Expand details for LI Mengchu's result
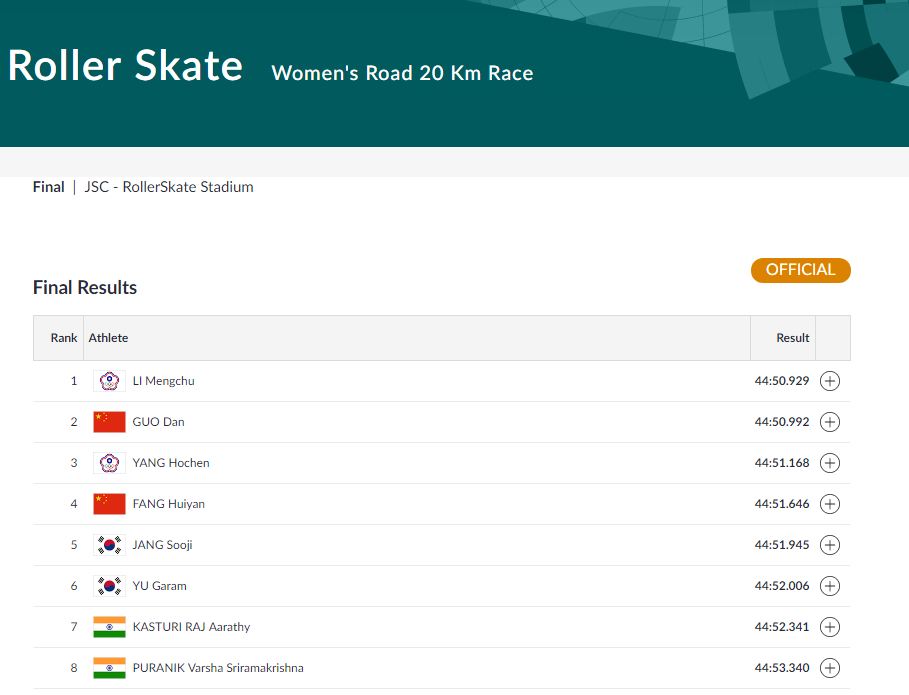This screenshot has height=695, width=909. 830,381
